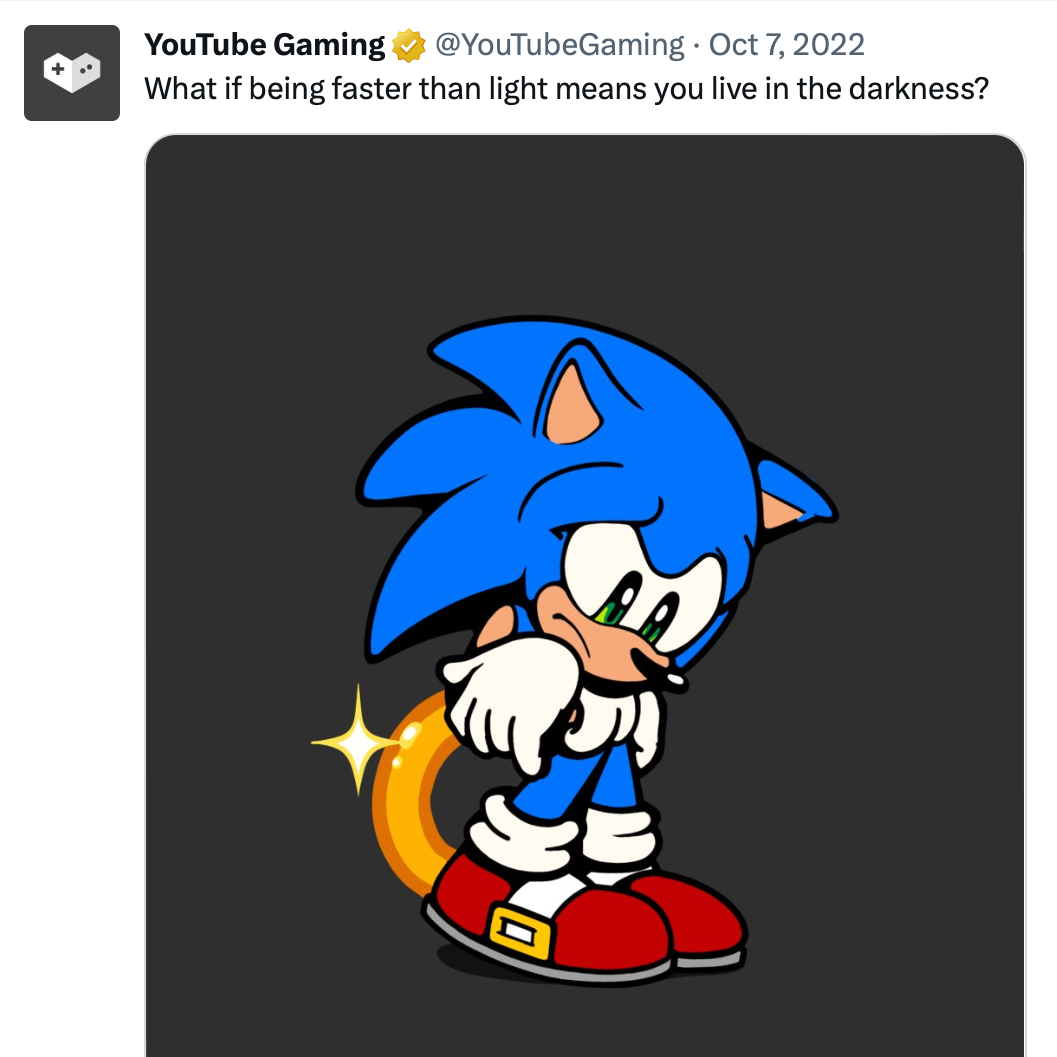1057x1057 pixels.
Task: Click the yellow buckle on Sonic's shoe
Action: [521, 931]
